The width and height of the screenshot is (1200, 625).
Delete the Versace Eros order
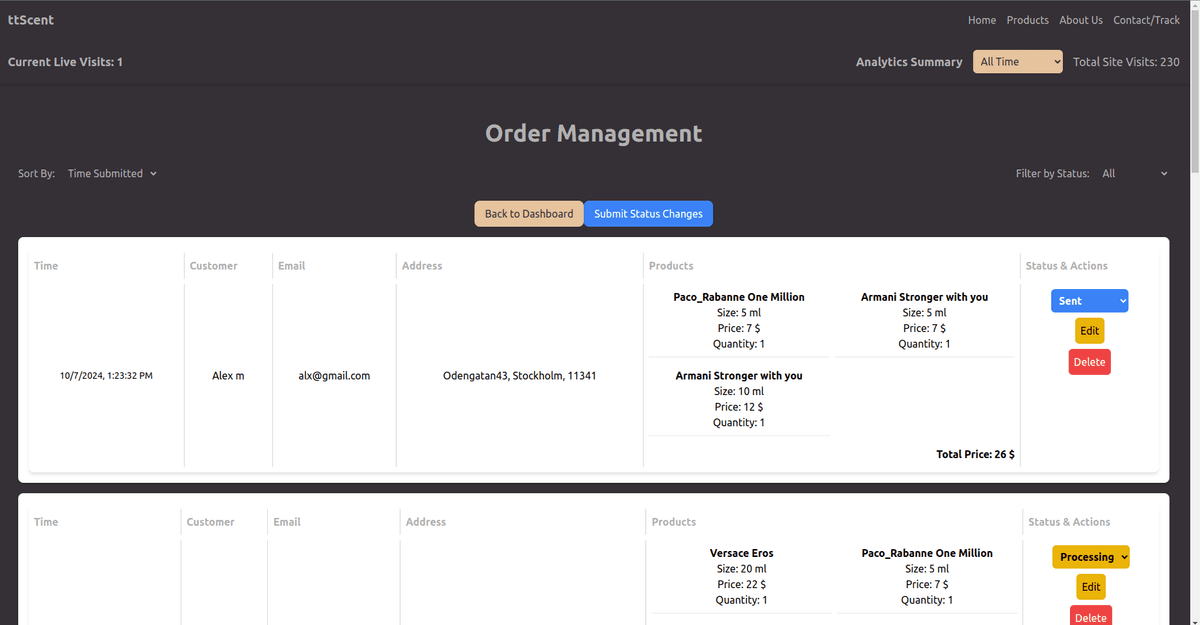tap(1091, 617)
